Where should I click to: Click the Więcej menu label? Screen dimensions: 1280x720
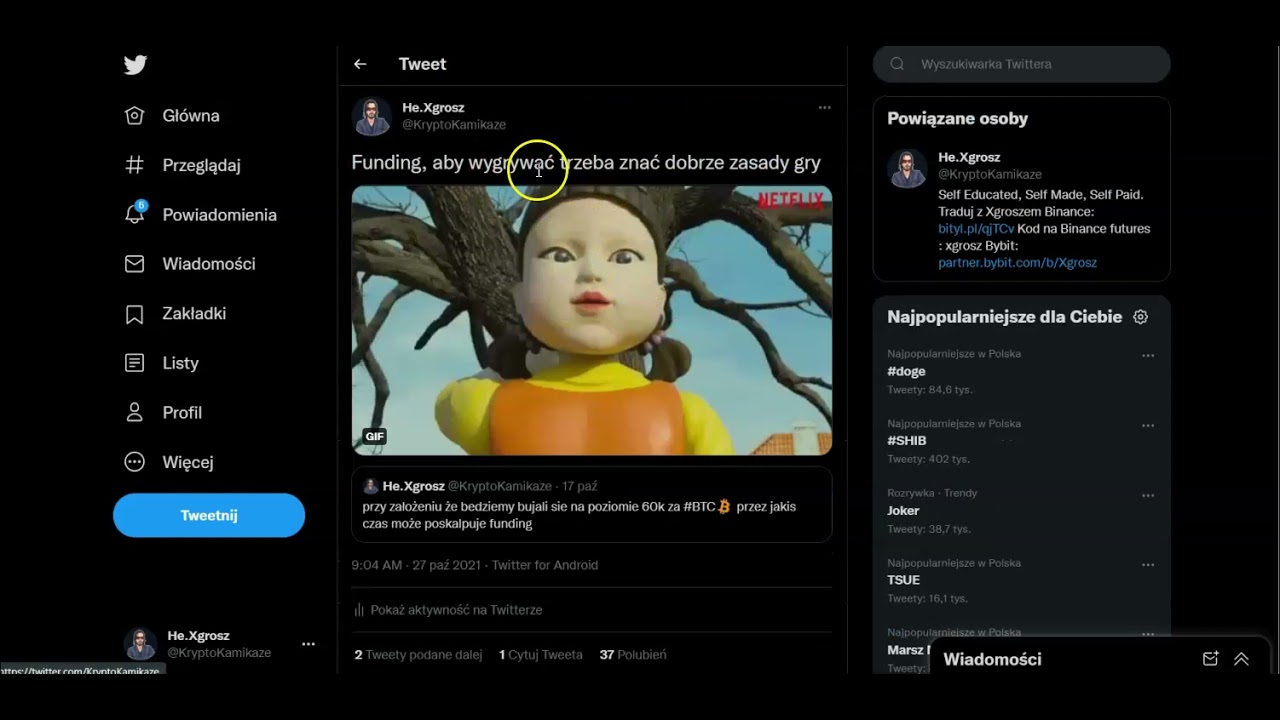pyautogui.click(x=188, y=462)
